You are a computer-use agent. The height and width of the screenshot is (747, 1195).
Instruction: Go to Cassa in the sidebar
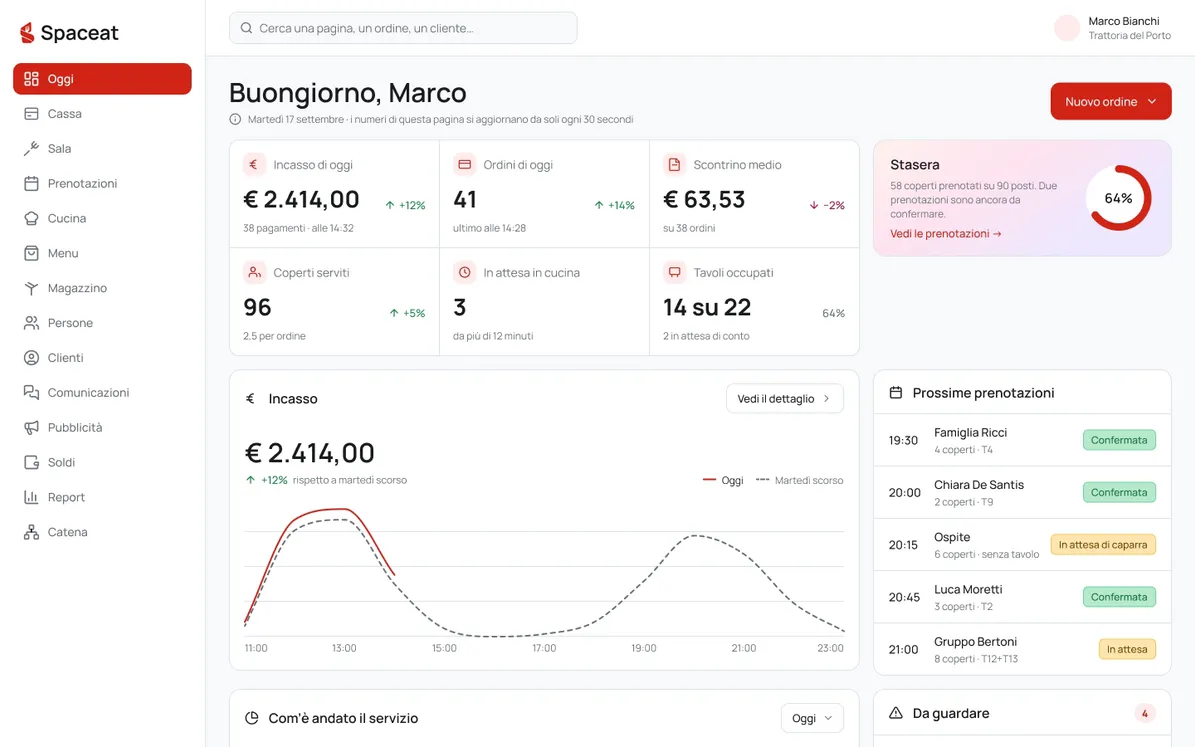click(102, 114)
